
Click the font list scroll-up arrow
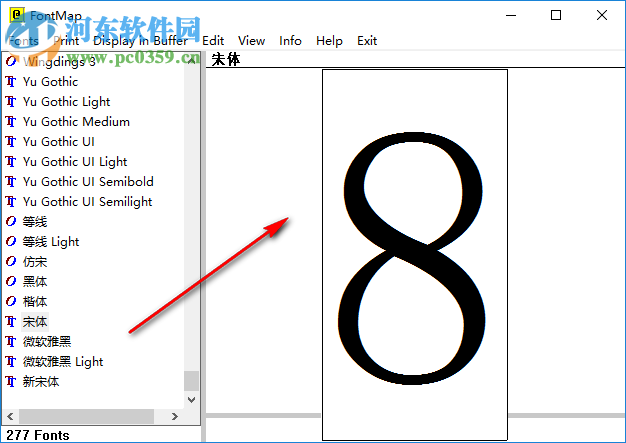click(x=191, y=61)
